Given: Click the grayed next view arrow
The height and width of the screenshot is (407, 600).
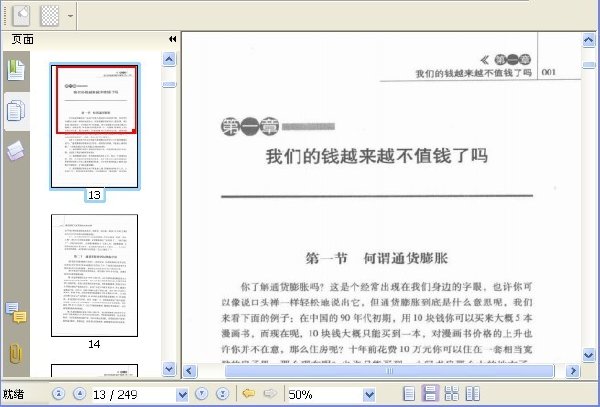Looking at the screenshot, I should [270, 393].
